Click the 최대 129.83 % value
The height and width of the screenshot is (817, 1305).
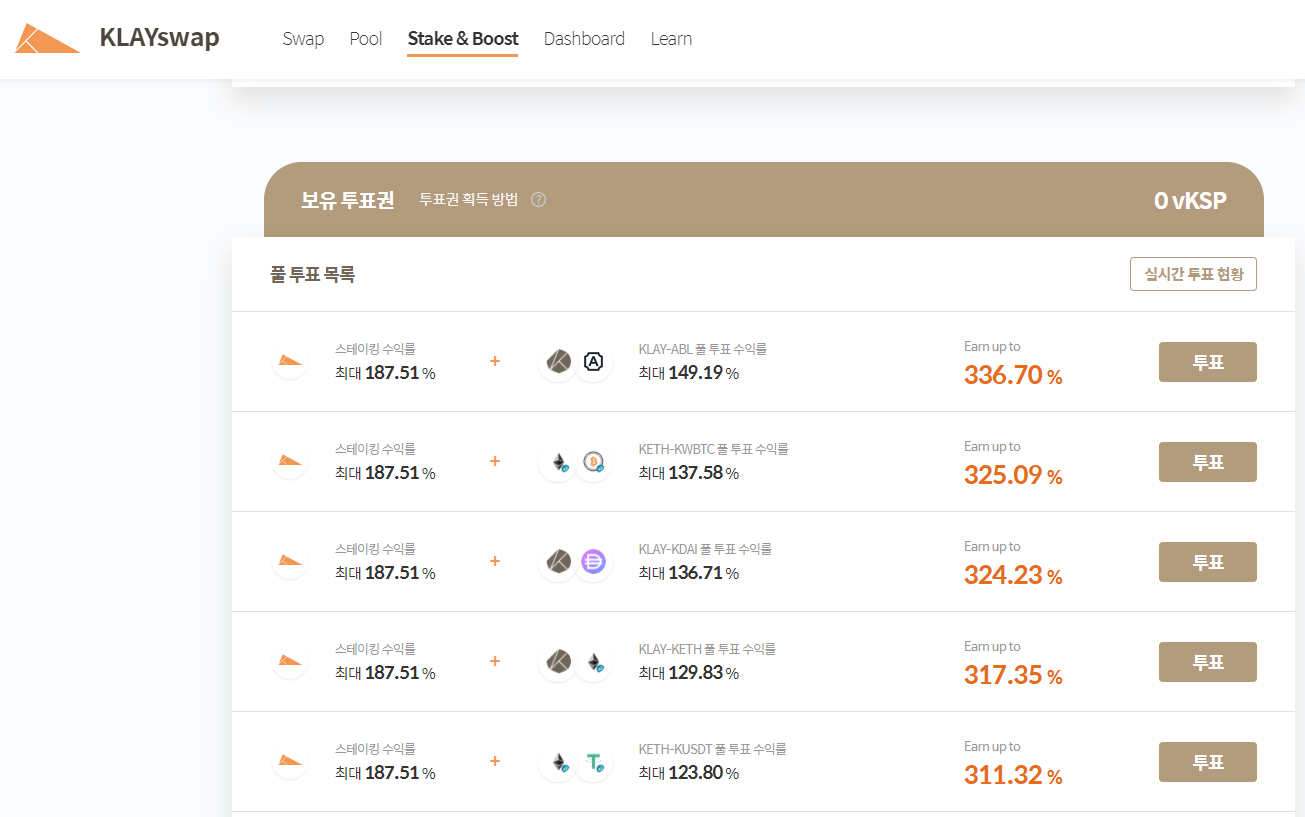(689, 673)
